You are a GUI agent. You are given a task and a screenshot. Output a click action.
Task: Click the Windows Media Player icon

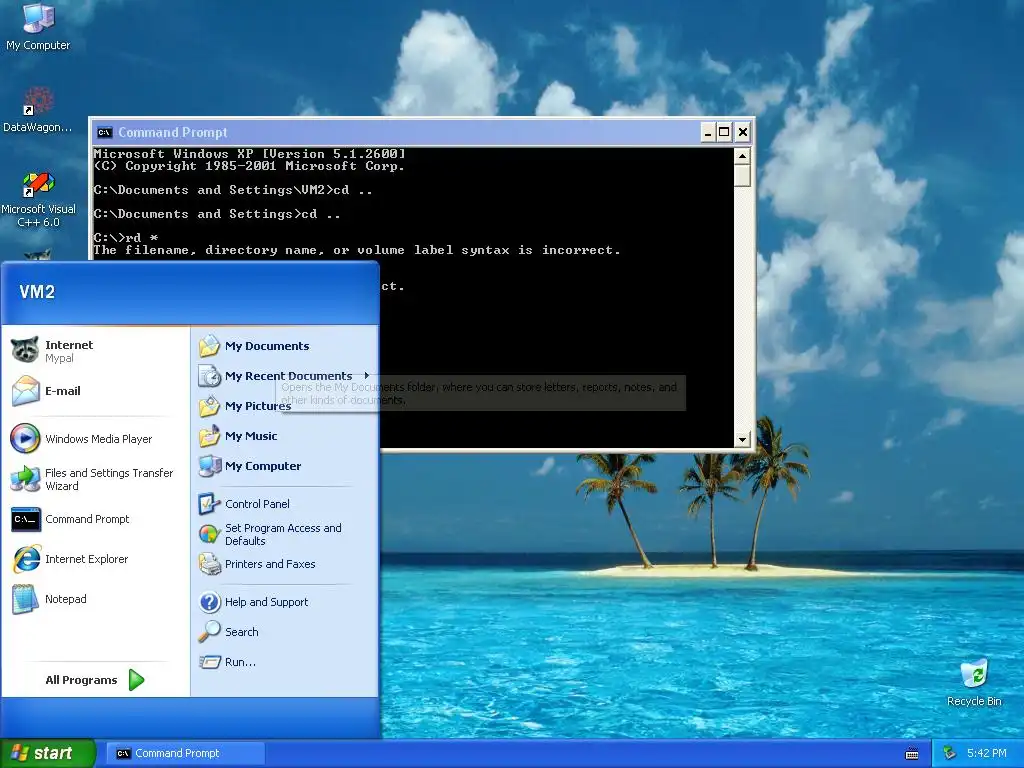click(x=25, y=439)
